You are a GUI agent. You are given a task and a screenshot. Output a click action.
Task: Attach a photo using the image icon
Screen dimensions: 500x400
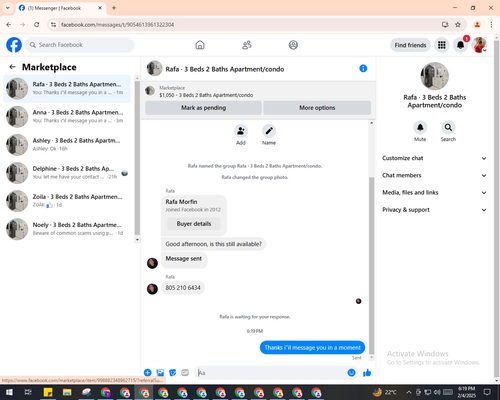click(x=160, y=373)
